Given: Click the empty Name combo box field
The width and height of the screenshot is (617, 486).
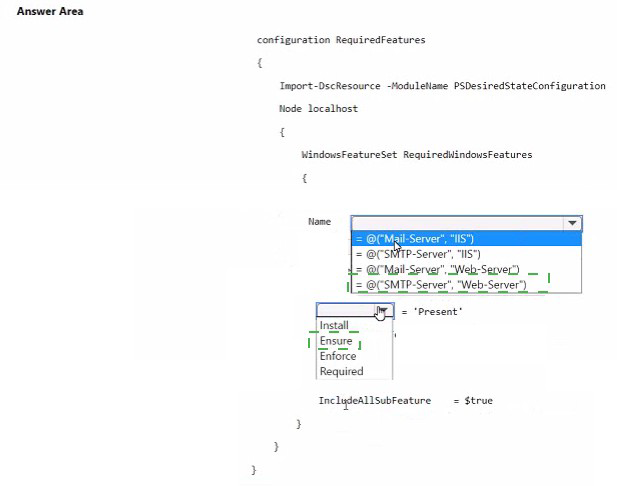Looking at the screenshot, I should click(456, 224).
